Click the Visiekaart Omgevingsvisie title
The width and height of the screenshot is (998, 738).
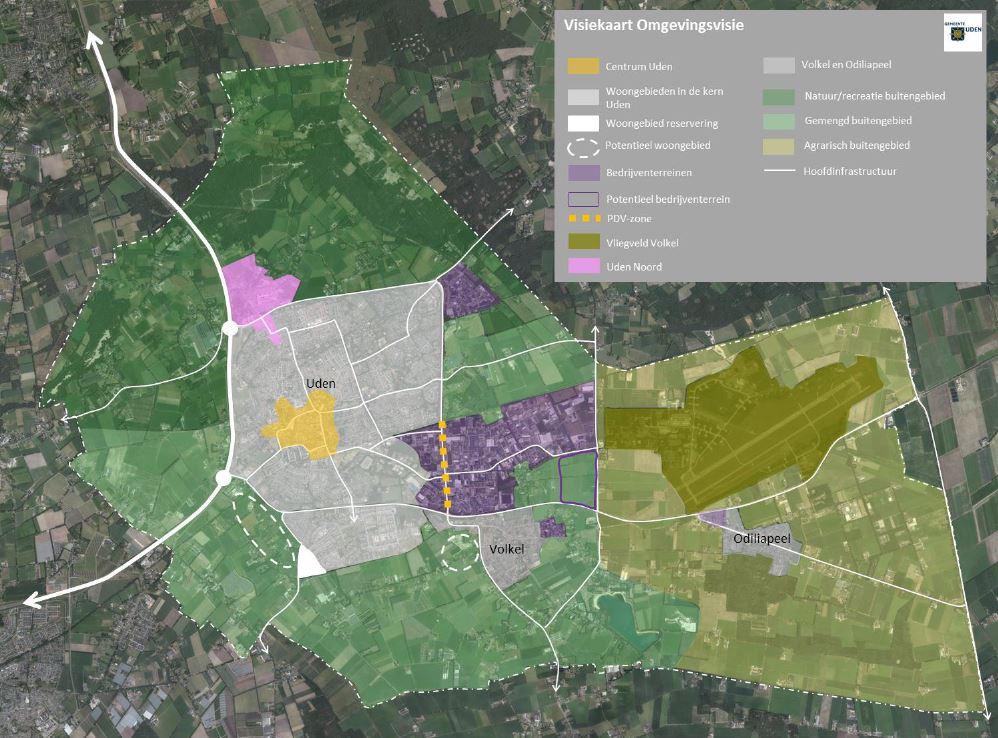point(654,26)
